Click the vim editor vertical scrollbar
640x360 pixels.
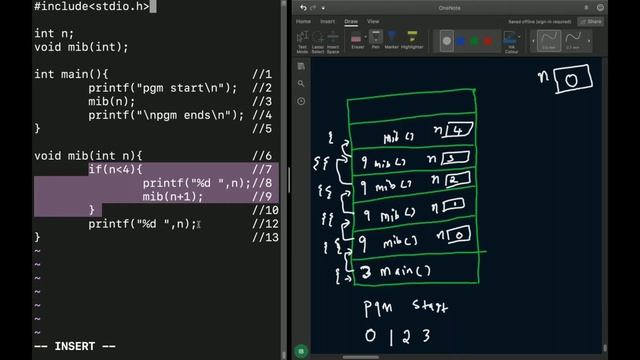(x=284, y=180)
